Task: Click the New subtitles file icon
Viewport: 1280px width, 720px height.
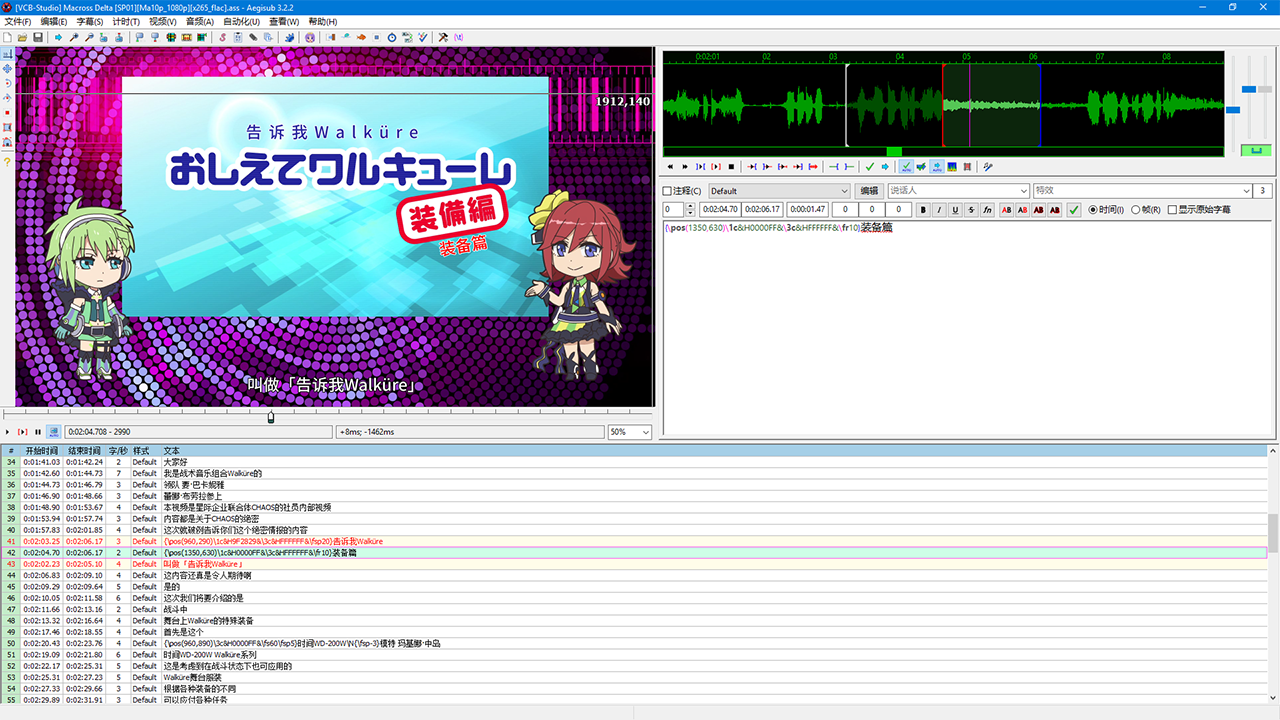Action: click(x=7, y=37)
